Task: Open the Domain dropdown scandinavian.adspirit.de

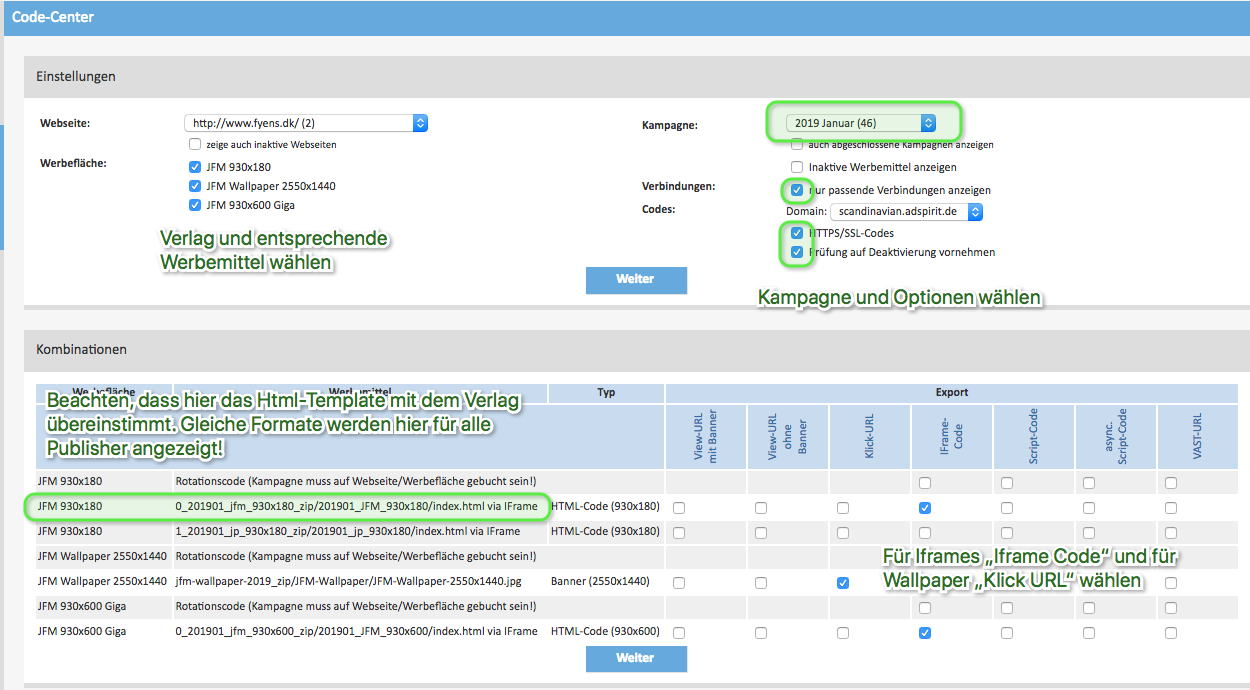Action: pyautogui.click(x=906, y=212)
